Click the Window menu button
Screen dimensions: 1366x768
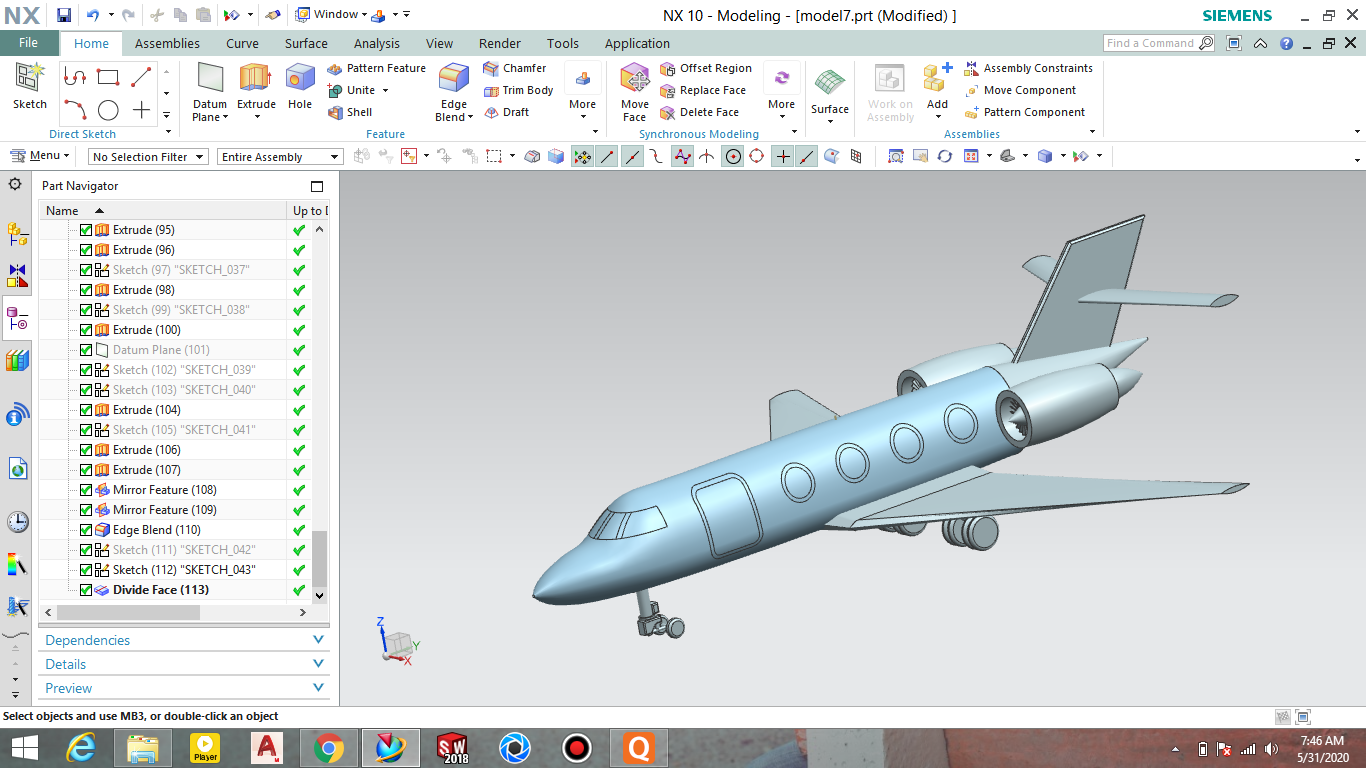(x=329, y=15)
